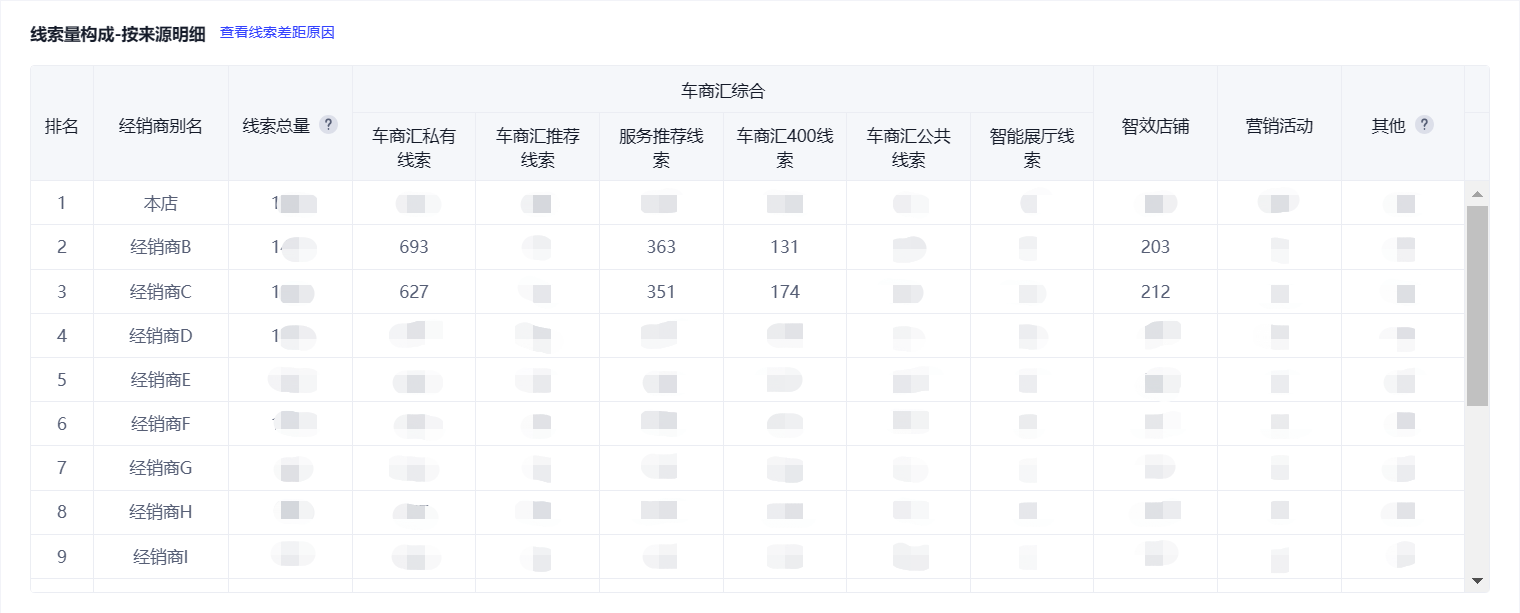Image resolution: width=1520 pixels, height=613 pixels.
Task: Select 经销商H name cell
Action: point(161,512)
